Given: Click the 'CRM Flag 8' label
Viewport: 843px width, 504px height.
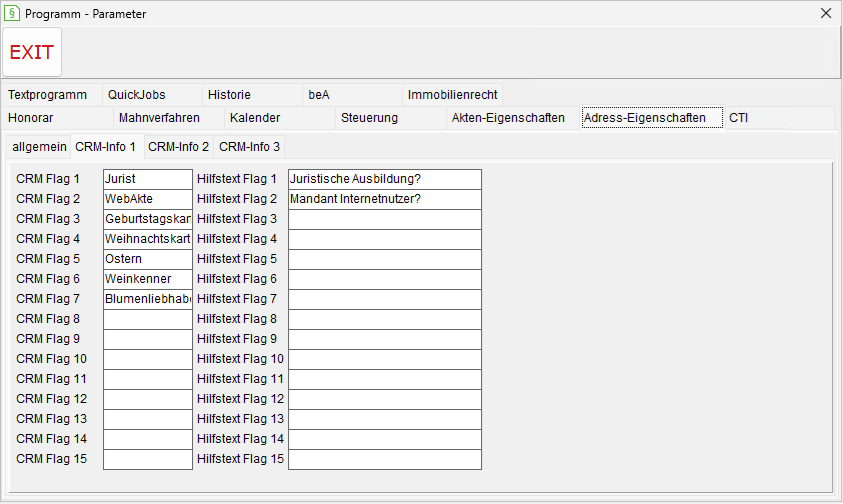Looking at the screenshot, I should pyautogui.click(x=48, y=319).
